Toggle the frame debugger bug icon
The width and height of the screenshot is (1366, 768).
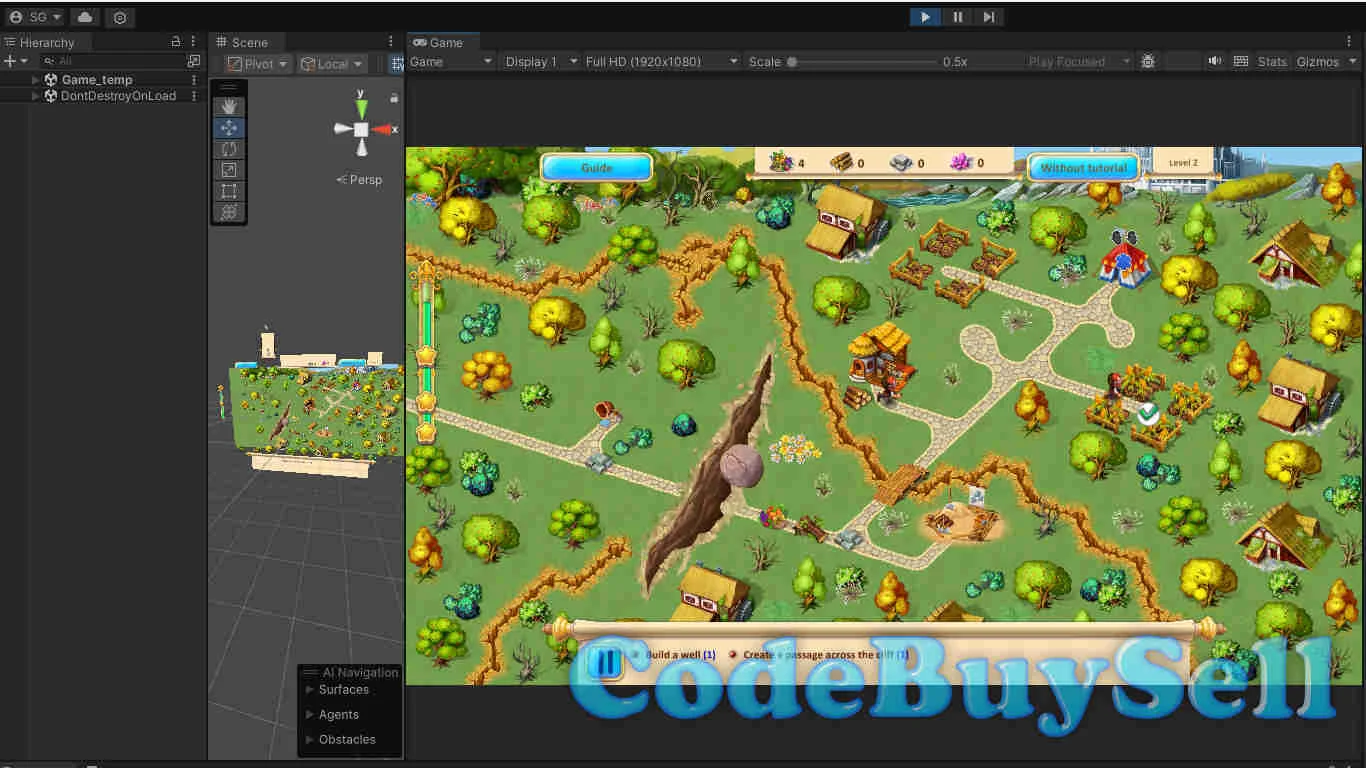[1148, 61]
